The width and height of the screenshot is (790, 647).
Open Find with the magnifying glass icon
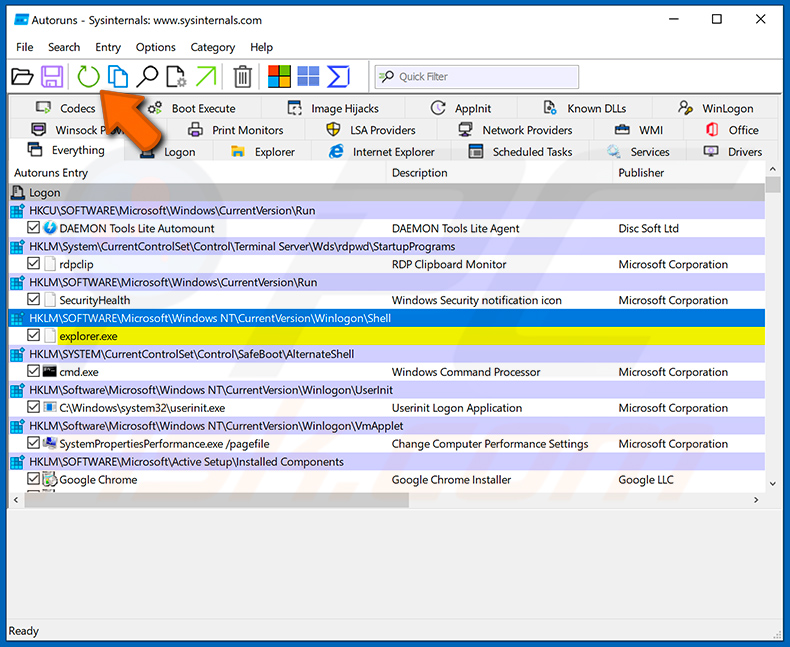(x=147, y=77)
